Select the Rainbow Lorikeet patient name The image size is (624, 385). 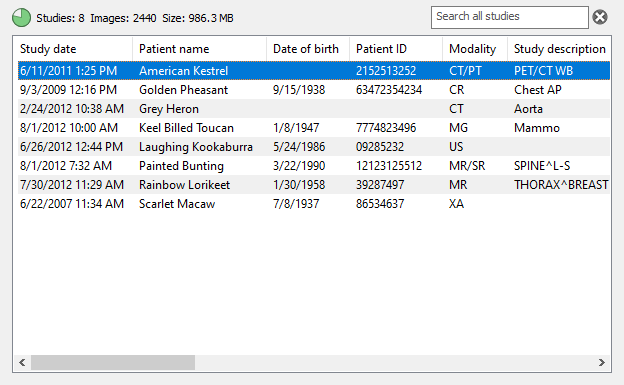click(185, 185)
